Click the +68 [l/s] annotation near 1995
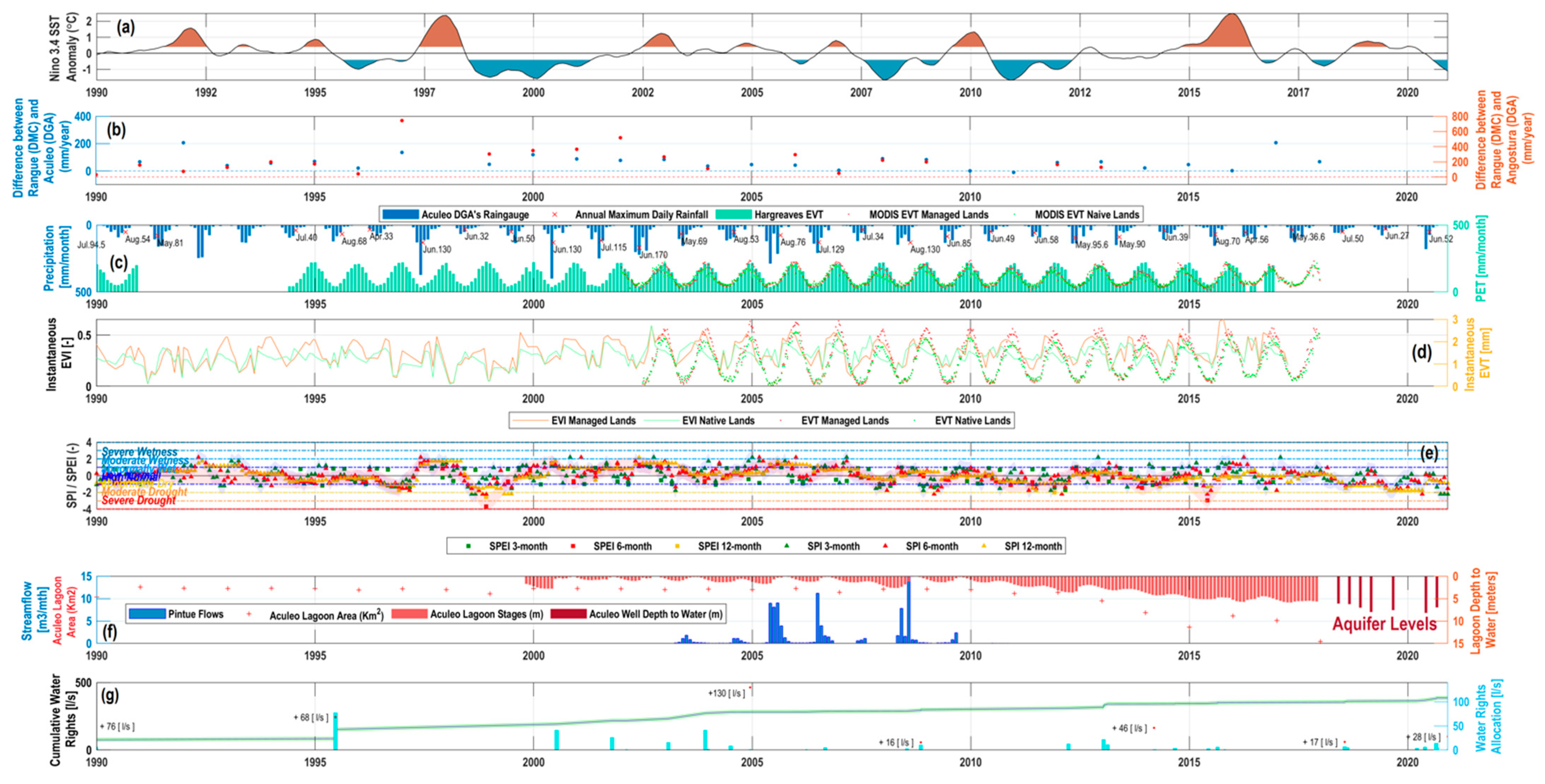 (311, 717)
